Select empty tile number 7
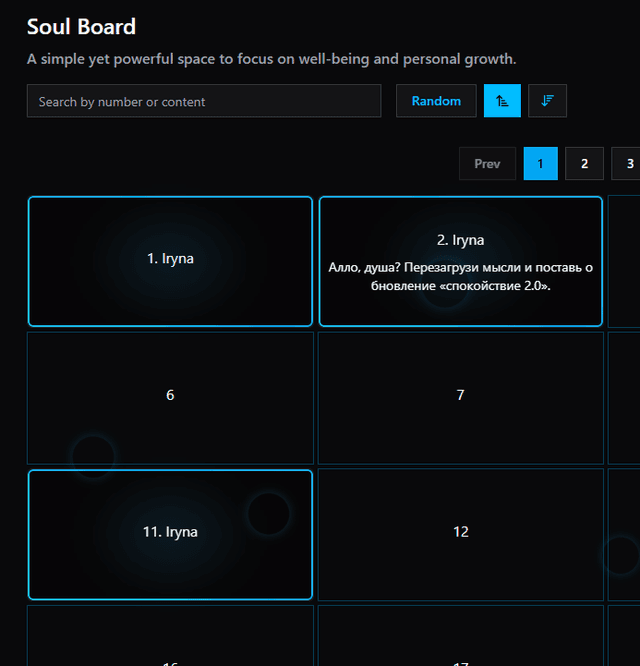The width and height of the screenshot is (640, 666). [x=460, y=397]
